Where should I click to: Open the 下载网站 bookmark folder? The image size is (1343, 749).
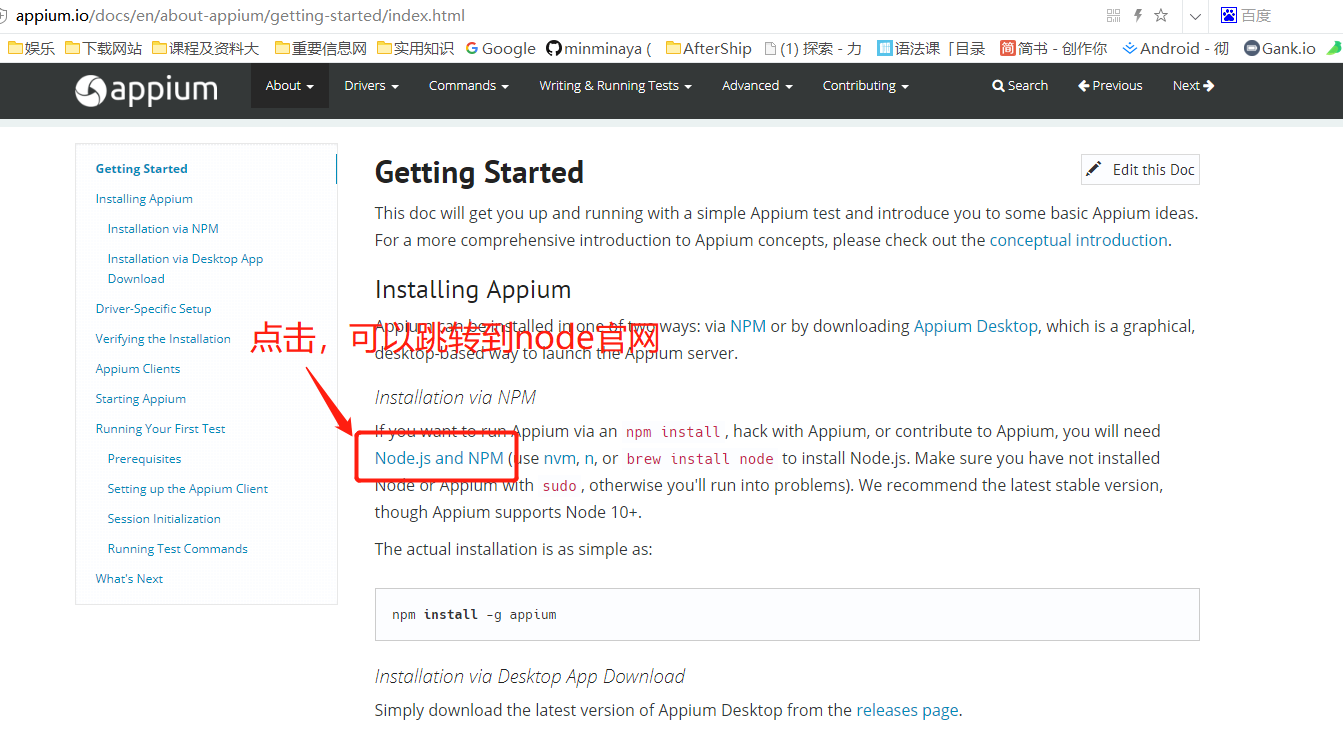pos(106,48)
